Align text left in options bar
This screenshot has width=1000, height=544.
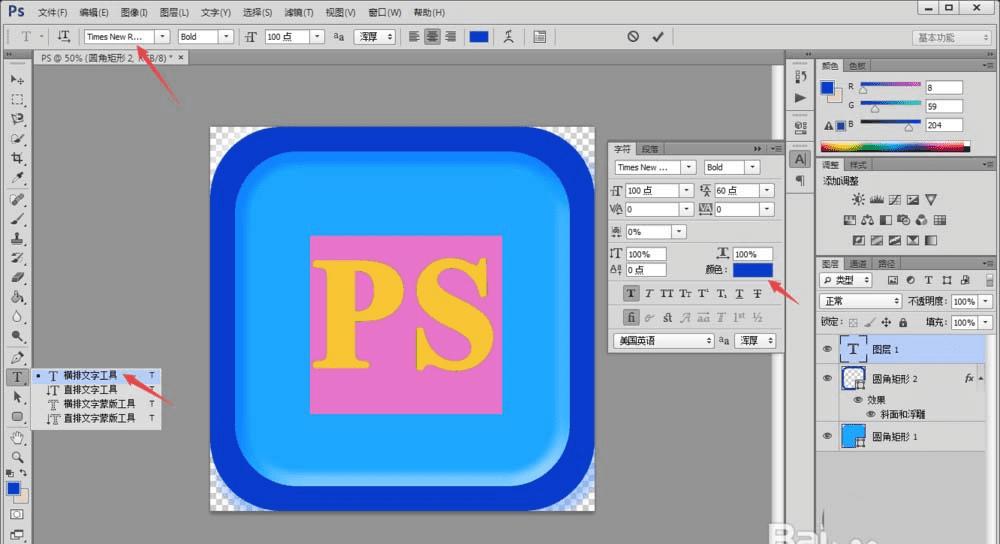click(x=414, y=36)
